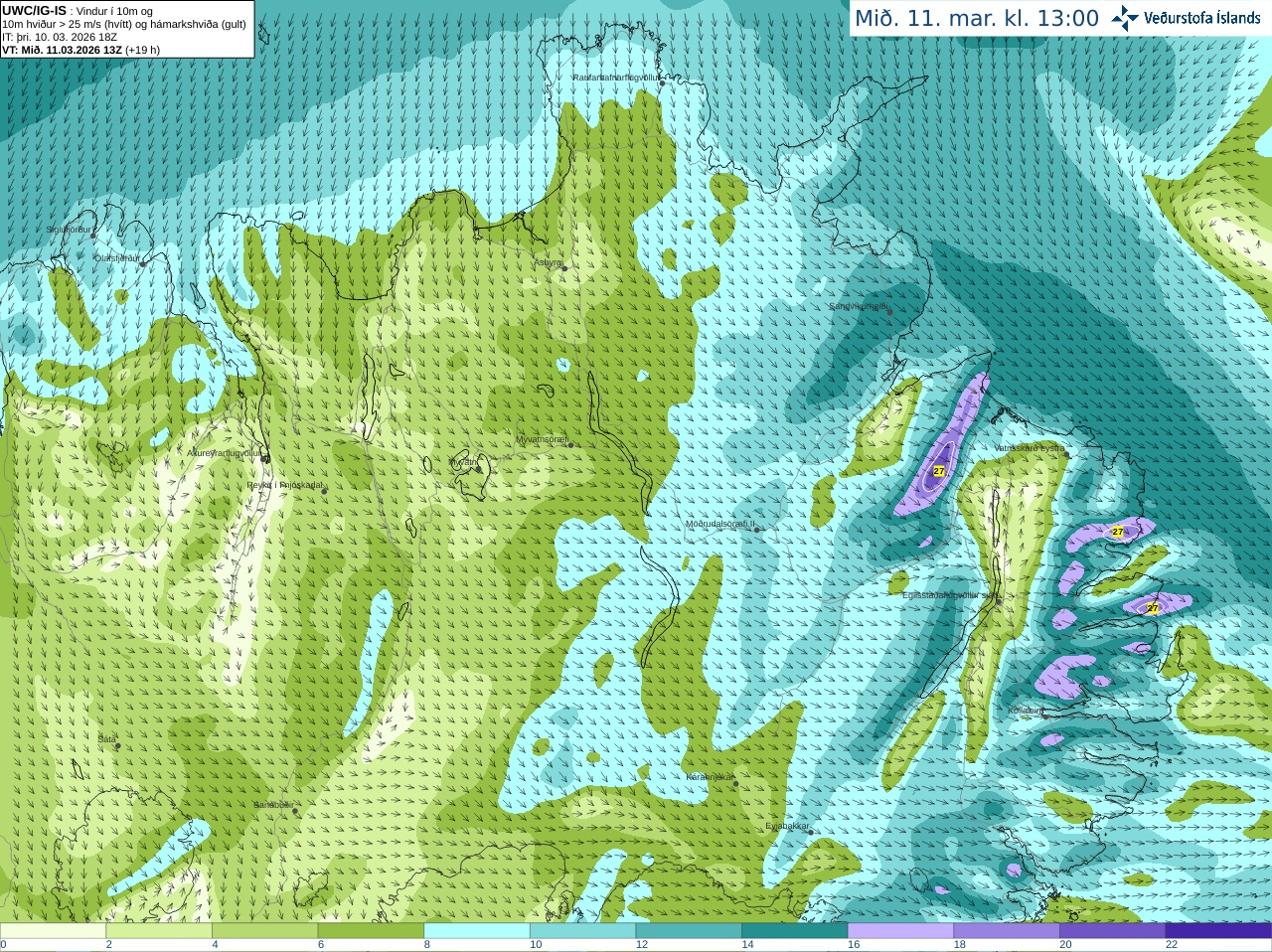Click the Sandbúðir station marker

(x=295, y=812)
